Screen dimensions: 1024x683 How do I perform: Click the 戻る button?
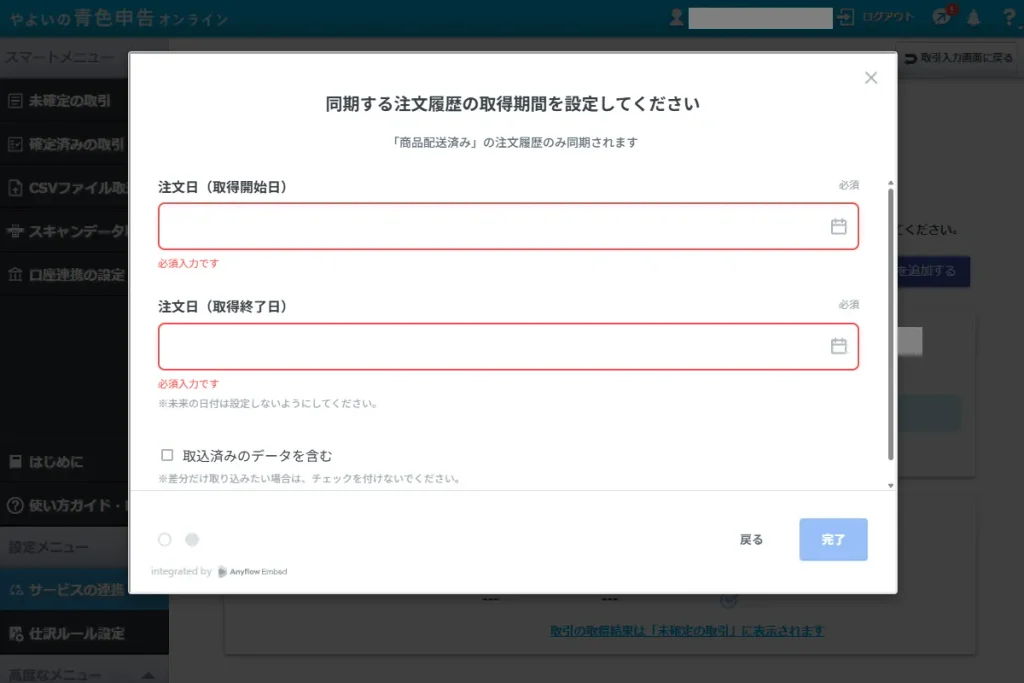pos(751,539)
